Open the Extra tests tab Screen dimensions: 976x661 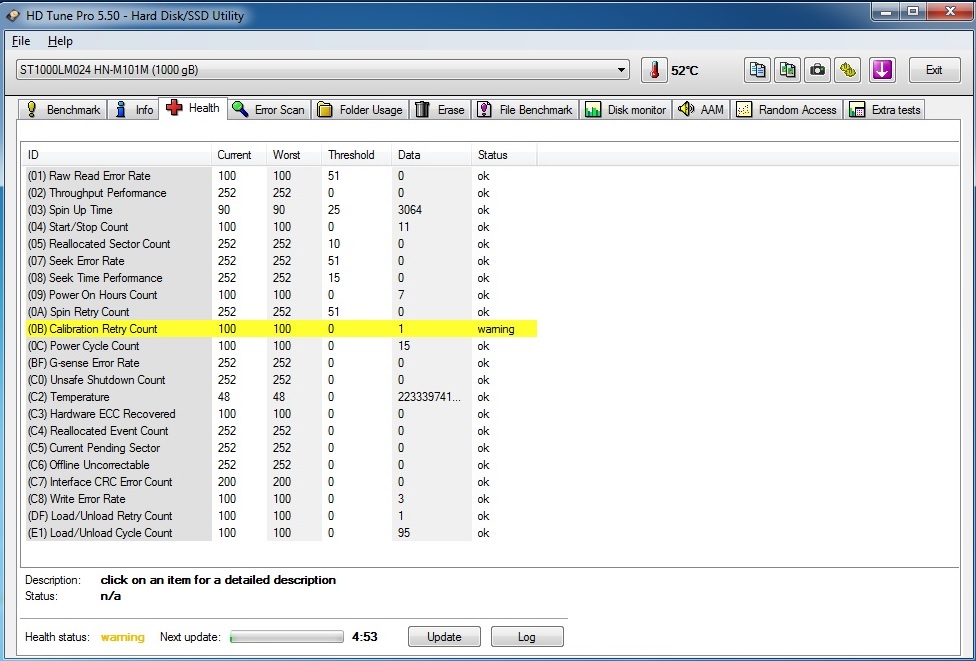[884, 110]
